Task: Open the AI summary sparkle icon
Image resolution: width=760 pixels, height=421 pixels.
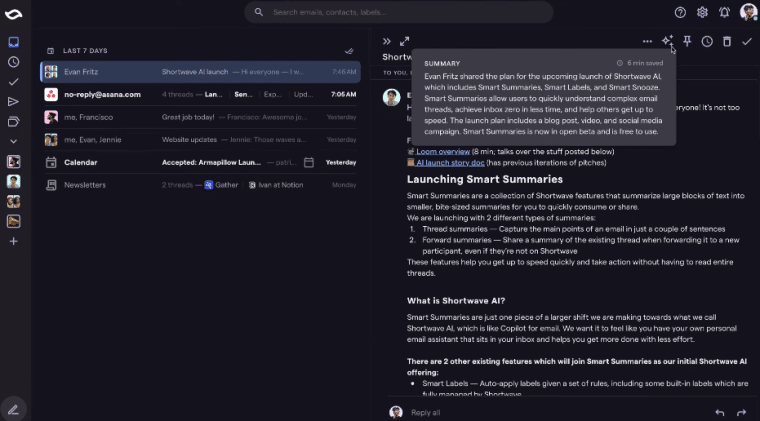Action: (667, 41)
